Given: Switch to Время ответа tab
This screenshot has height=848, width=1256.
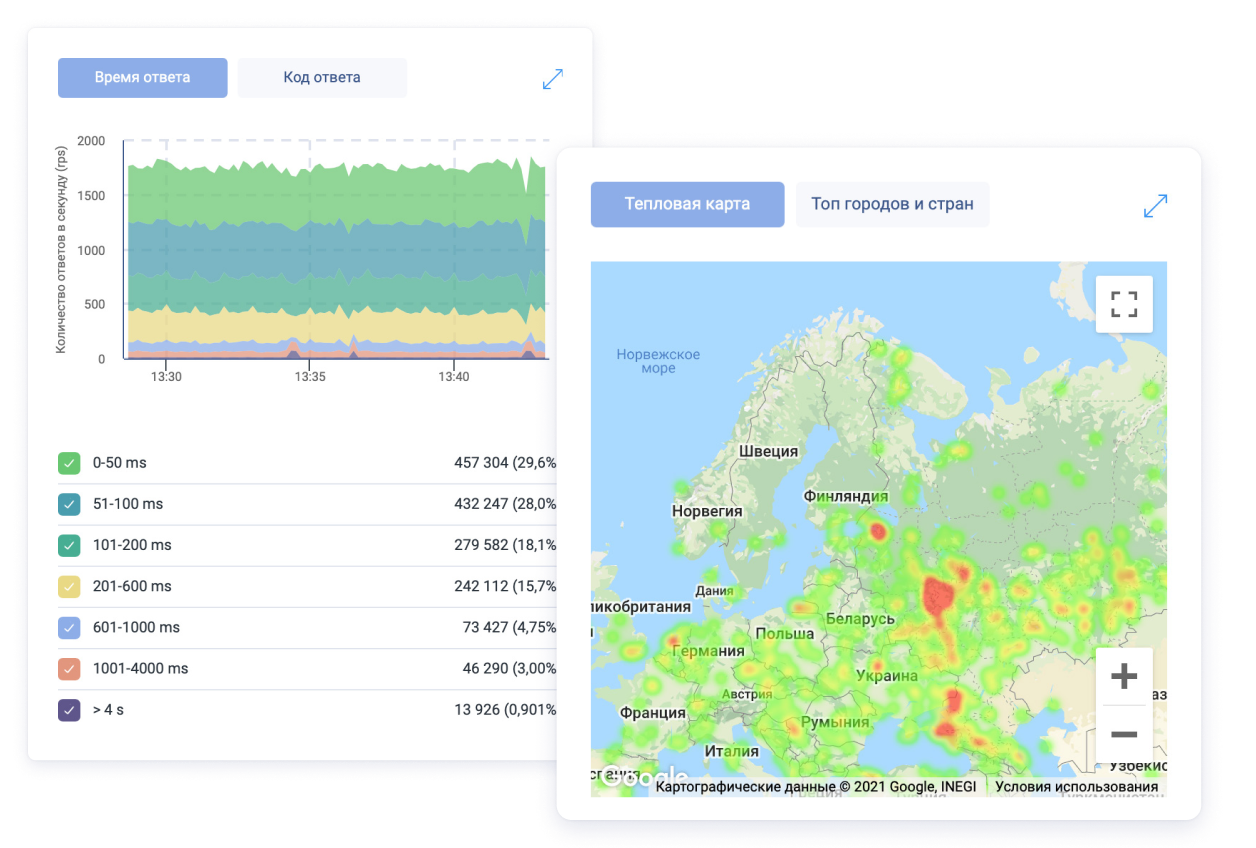Looking at the screenshot, I should 142,78.
